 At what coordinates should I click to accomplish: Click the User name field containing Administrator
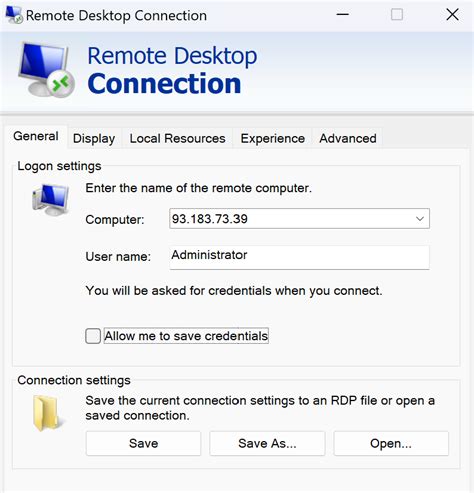pyautogui.click(x=299, y=257)
